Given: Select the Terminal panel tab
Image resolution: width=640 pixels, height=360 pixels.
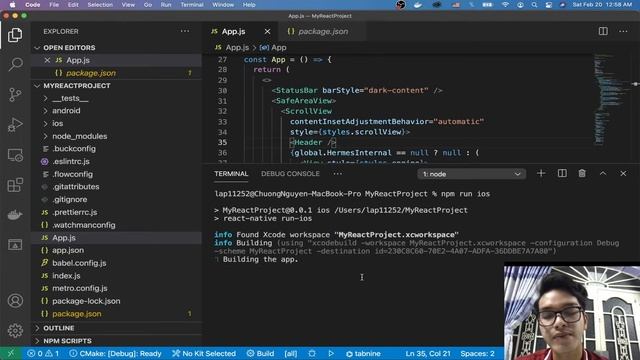Looking at the screenshot, I should [231, 173].
